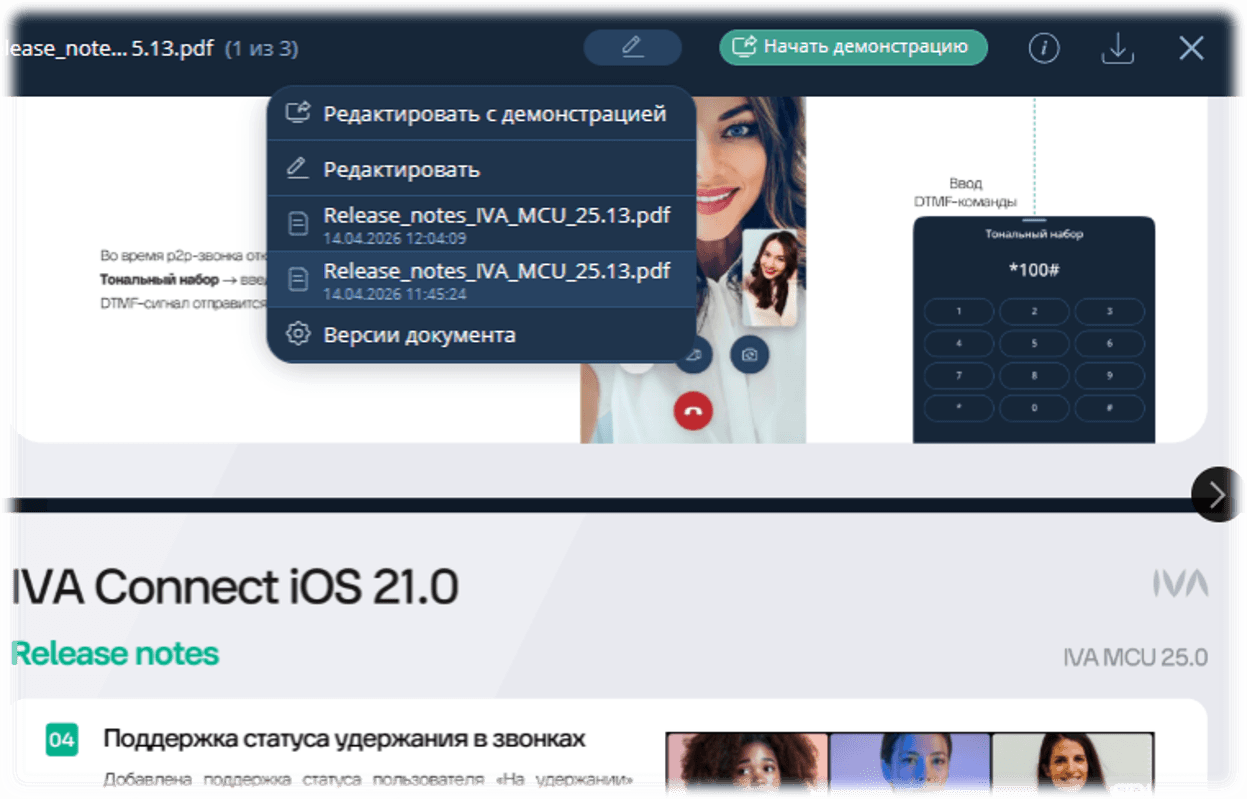The image size is (1247, 799).
Task: Click the (1 из 3) page counter
Action: (261, 48)
